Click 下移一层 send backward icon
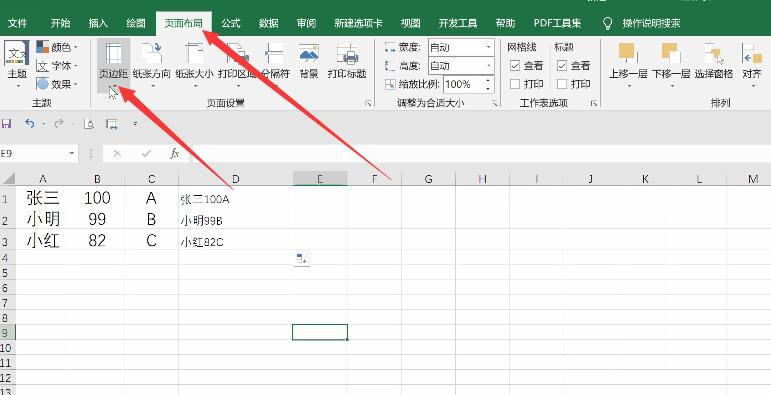Screen dimensions: 771x395 671,53
